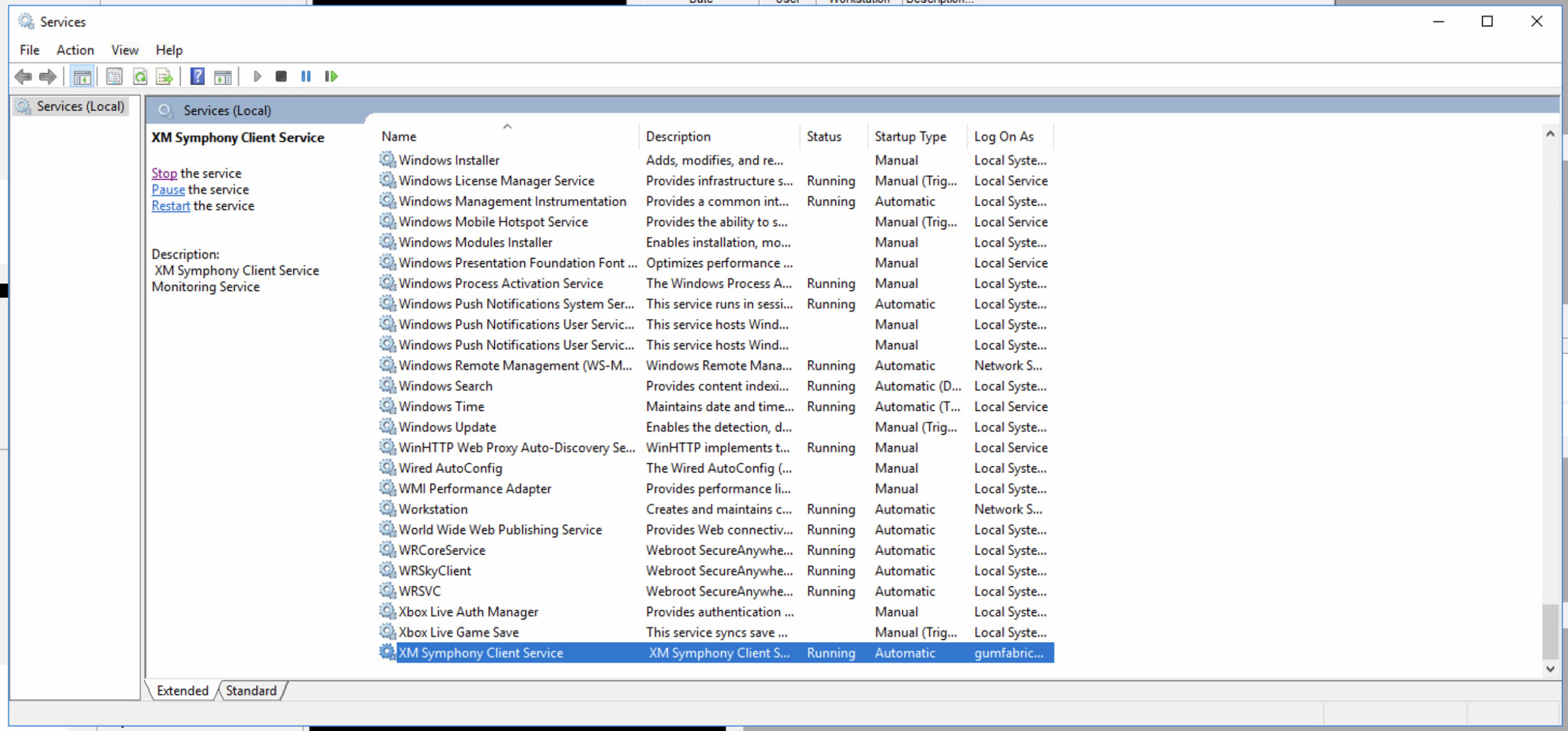Open the Help menu
The height and width of the screenshot is (731, 1568).
tap(169, 50)
